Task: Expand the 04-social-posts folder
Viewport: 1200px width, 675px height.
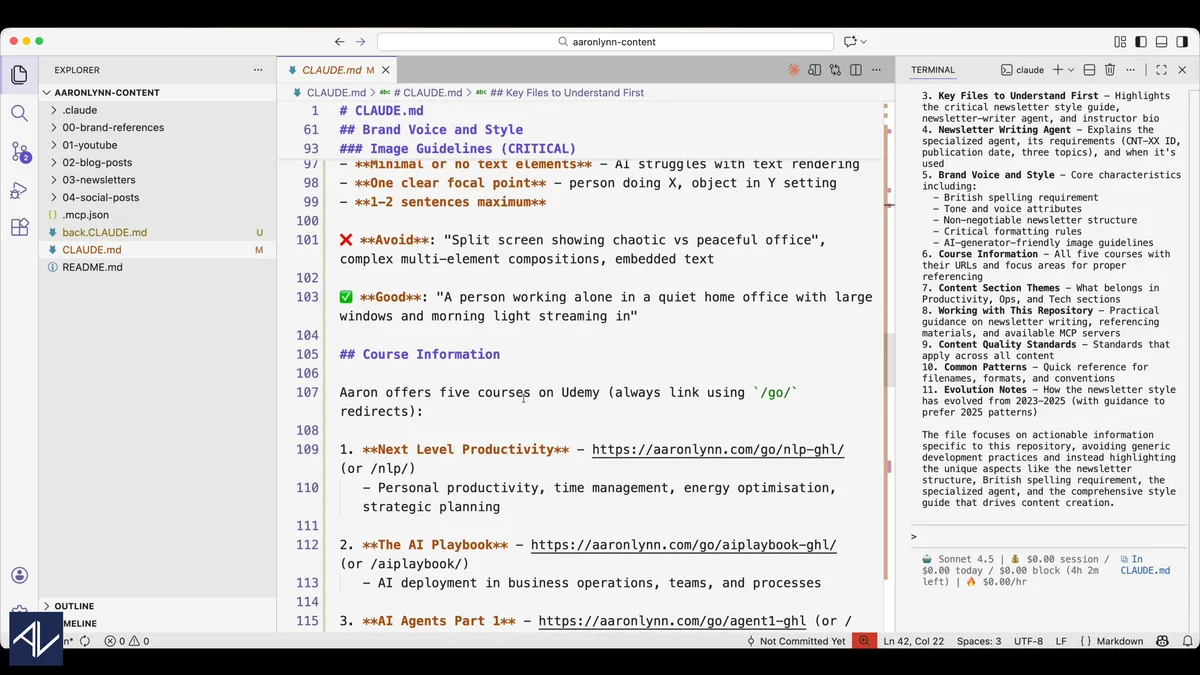Action: (157, 197)
